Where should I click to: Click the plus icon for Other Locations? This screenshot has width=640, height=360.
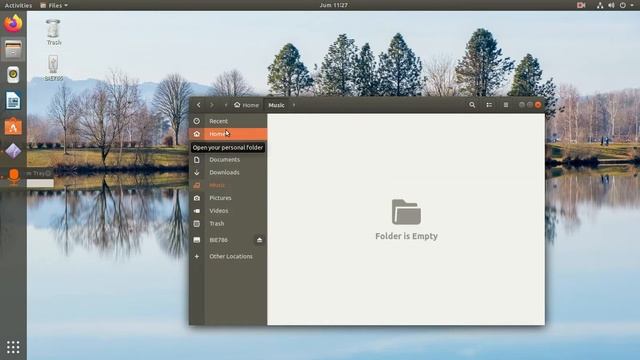tap(197, 256)
